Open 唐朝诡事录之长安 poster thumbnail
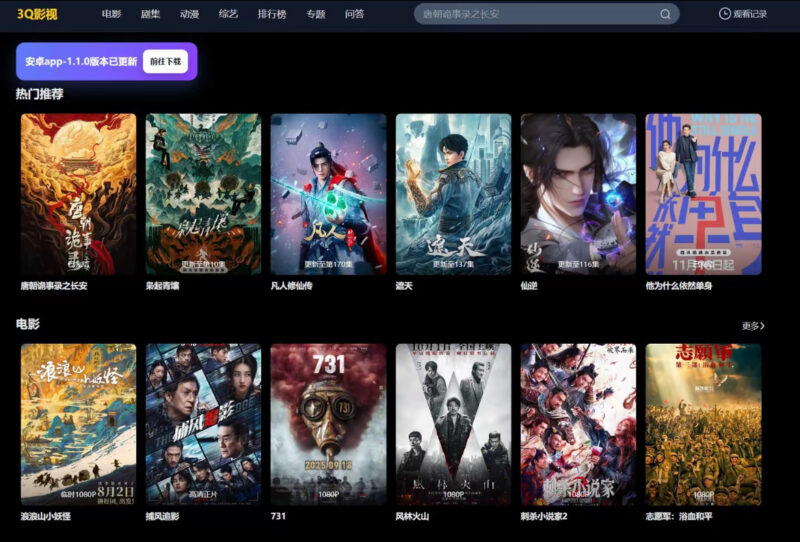Image resolution: width=800 pixels, height=542 pixels. coord(78,193)
